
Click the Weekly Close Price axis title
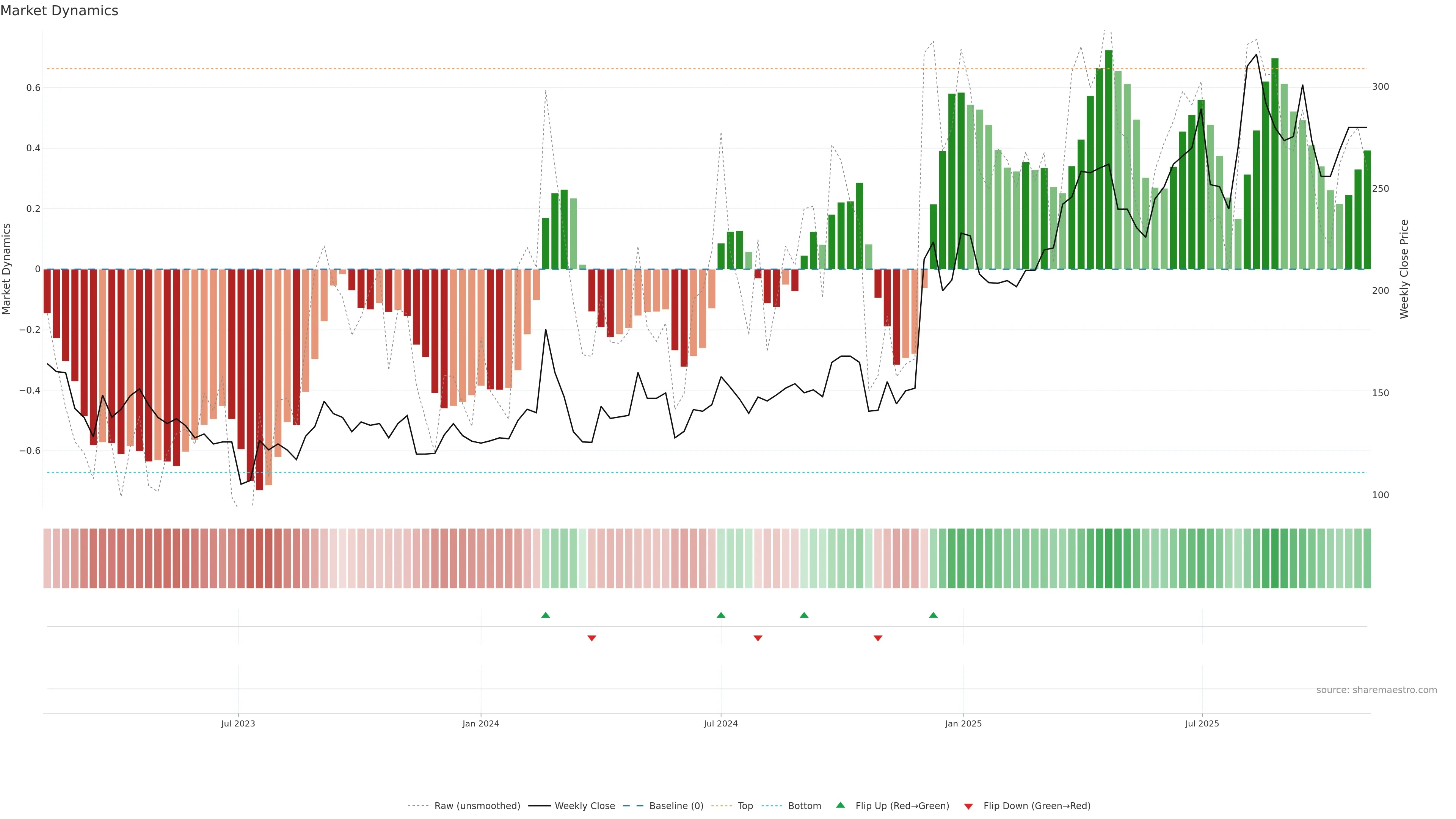click(x=1404, y=269)
